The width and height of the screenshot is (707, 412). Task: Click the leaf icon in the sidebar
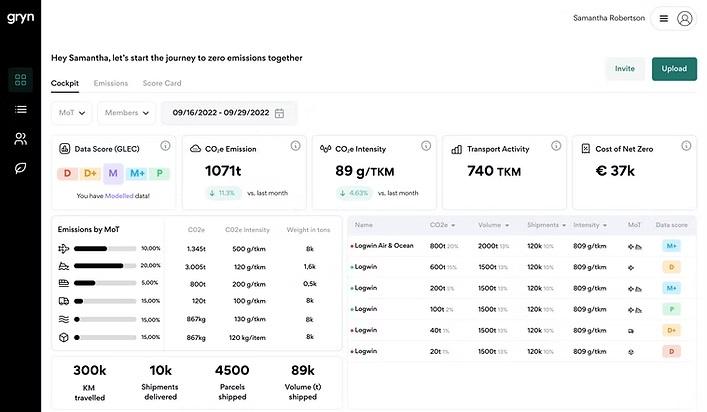[x=20, y=168]
